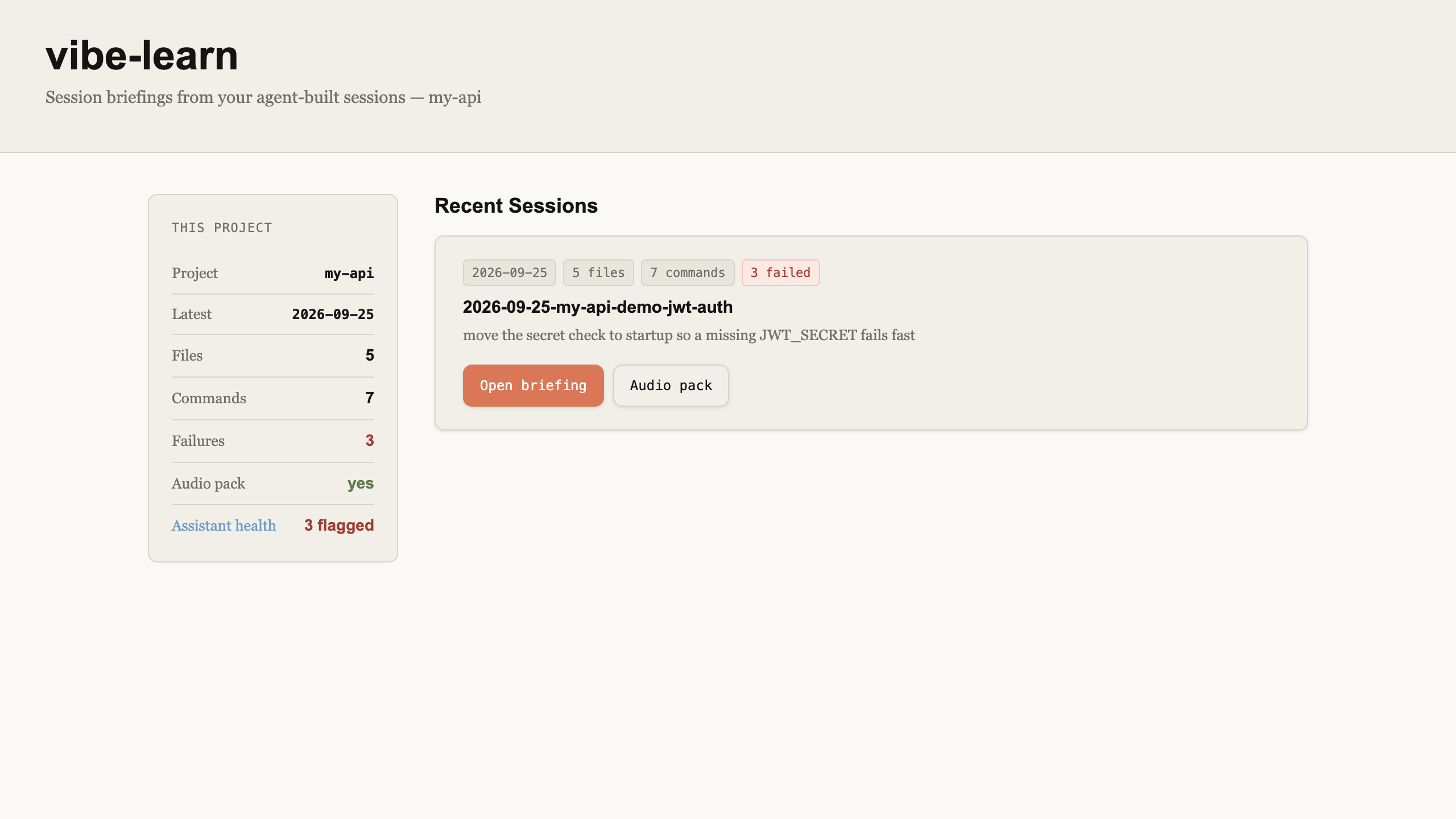Click the 2026-09-25 date badge
Image resolution: width=1456 pixels, height=819 pixels.
(x=509, y=273)
